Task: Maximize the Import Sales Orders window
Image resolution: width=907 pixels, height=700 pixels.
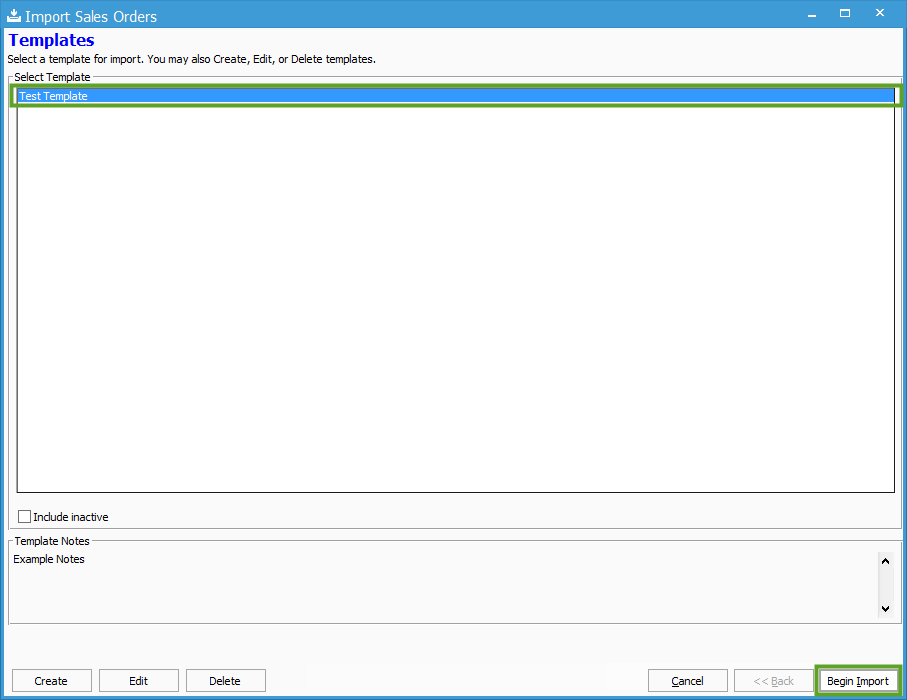Action: (x=845, y=13)
